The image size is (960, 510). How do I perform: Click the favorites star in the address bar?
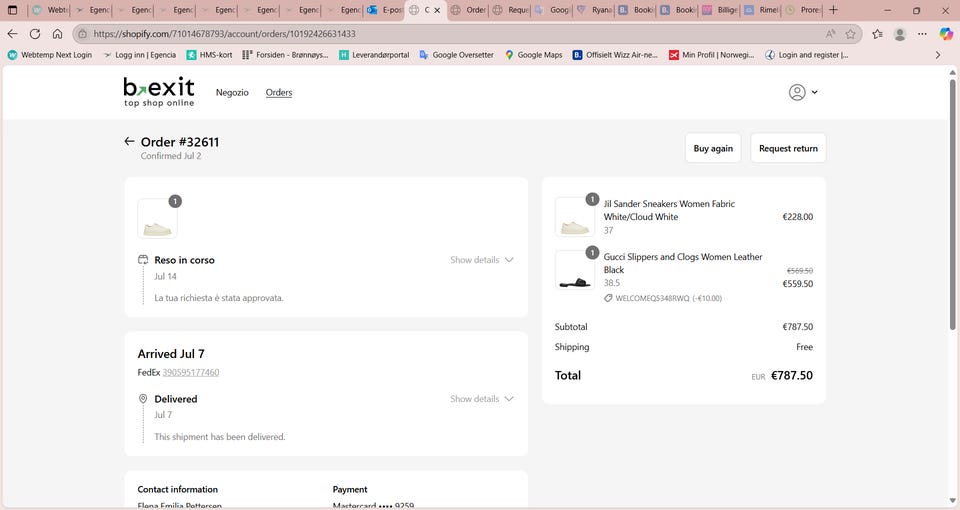pyautogui.click(x=850, y=34)
